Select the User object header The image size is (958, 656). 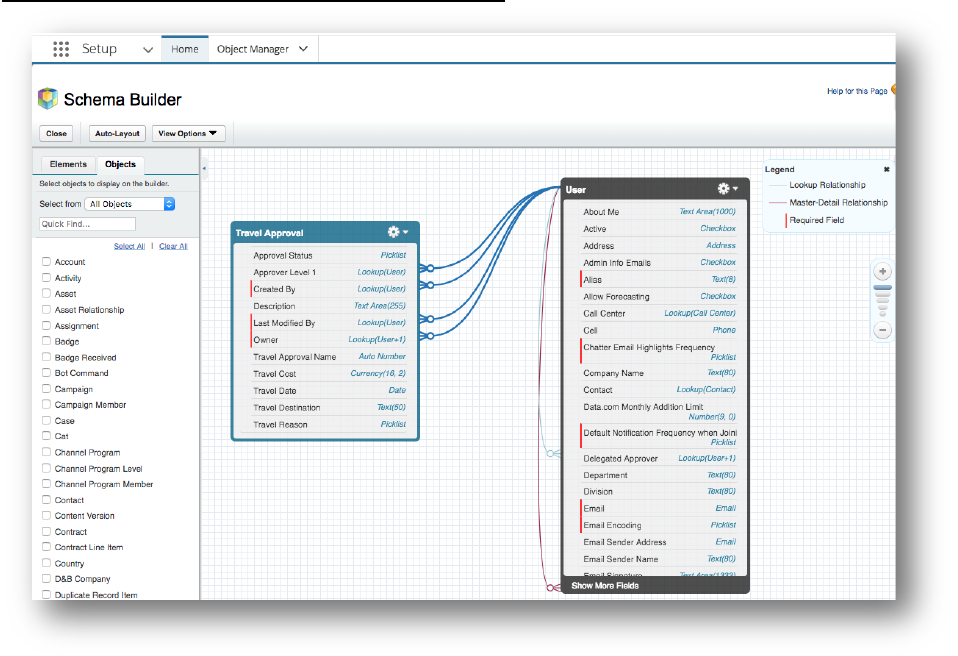[x=655, y=189]
